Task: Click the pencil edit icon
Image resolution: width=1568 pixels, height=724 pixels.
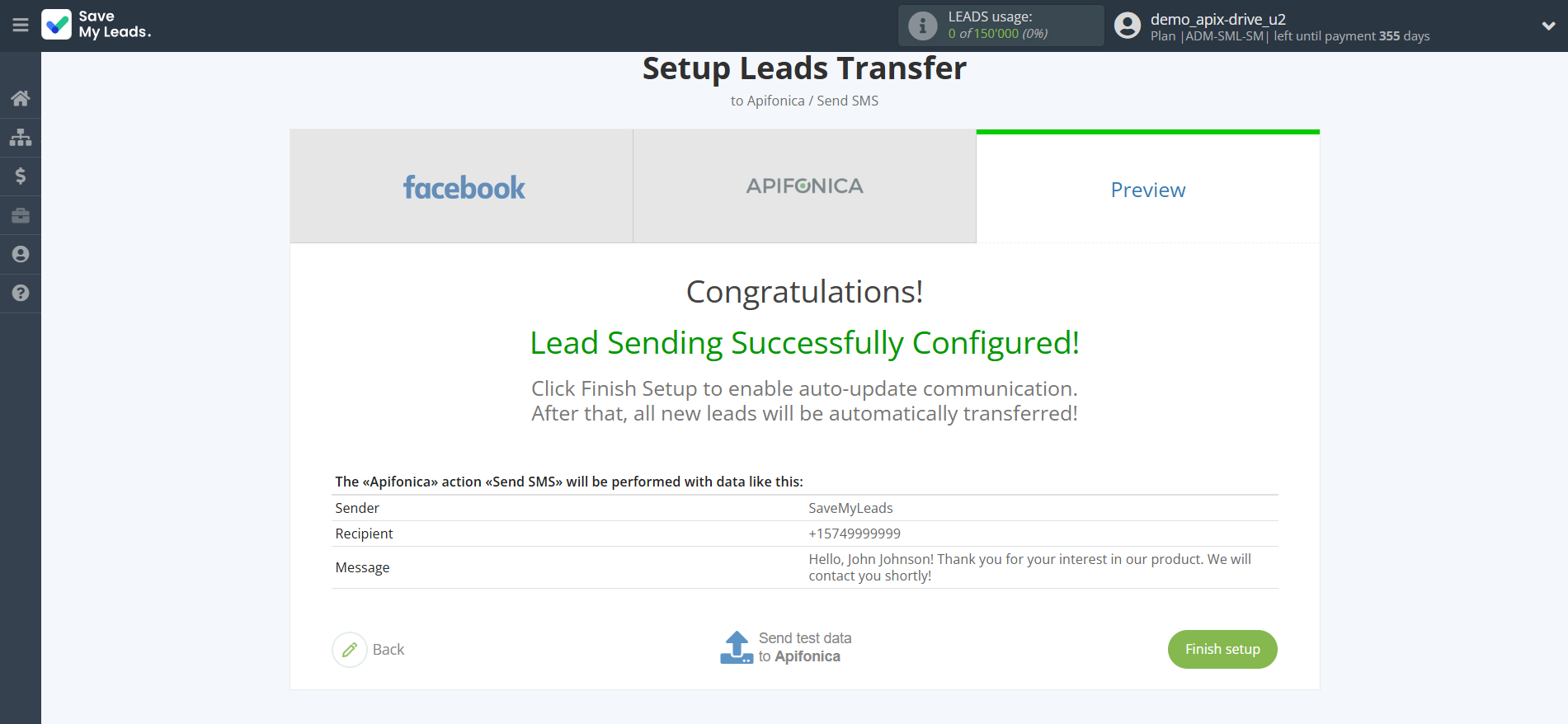Action: 350,650
